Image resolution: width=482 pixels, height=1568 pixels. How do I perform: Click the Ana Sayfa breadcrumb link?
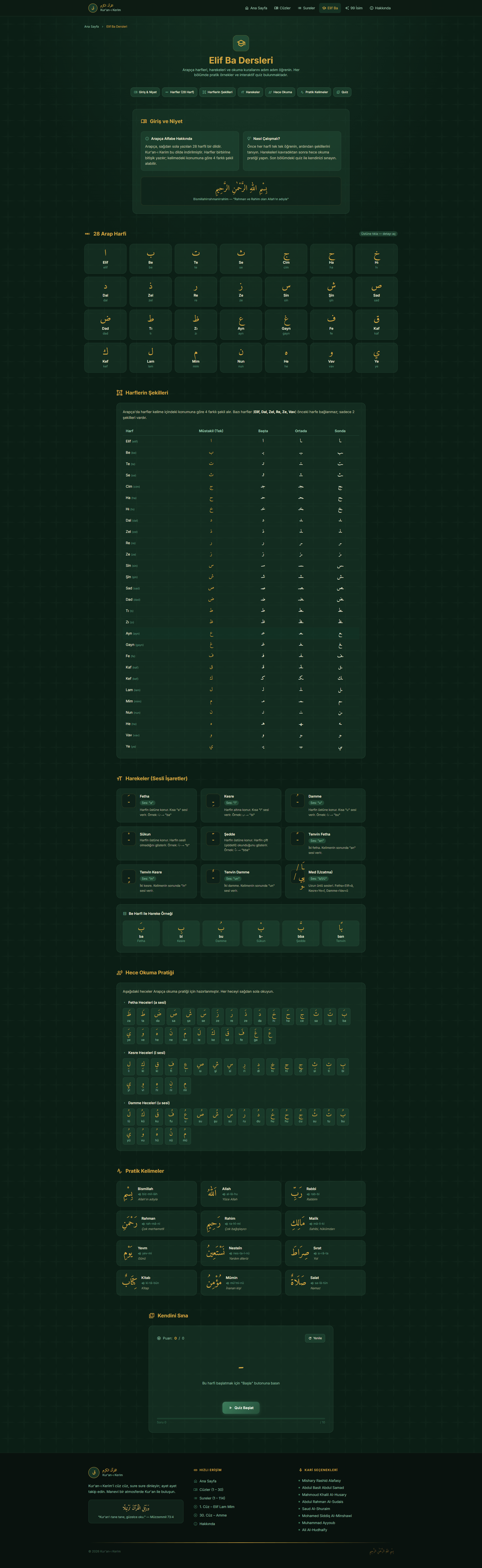91,27
